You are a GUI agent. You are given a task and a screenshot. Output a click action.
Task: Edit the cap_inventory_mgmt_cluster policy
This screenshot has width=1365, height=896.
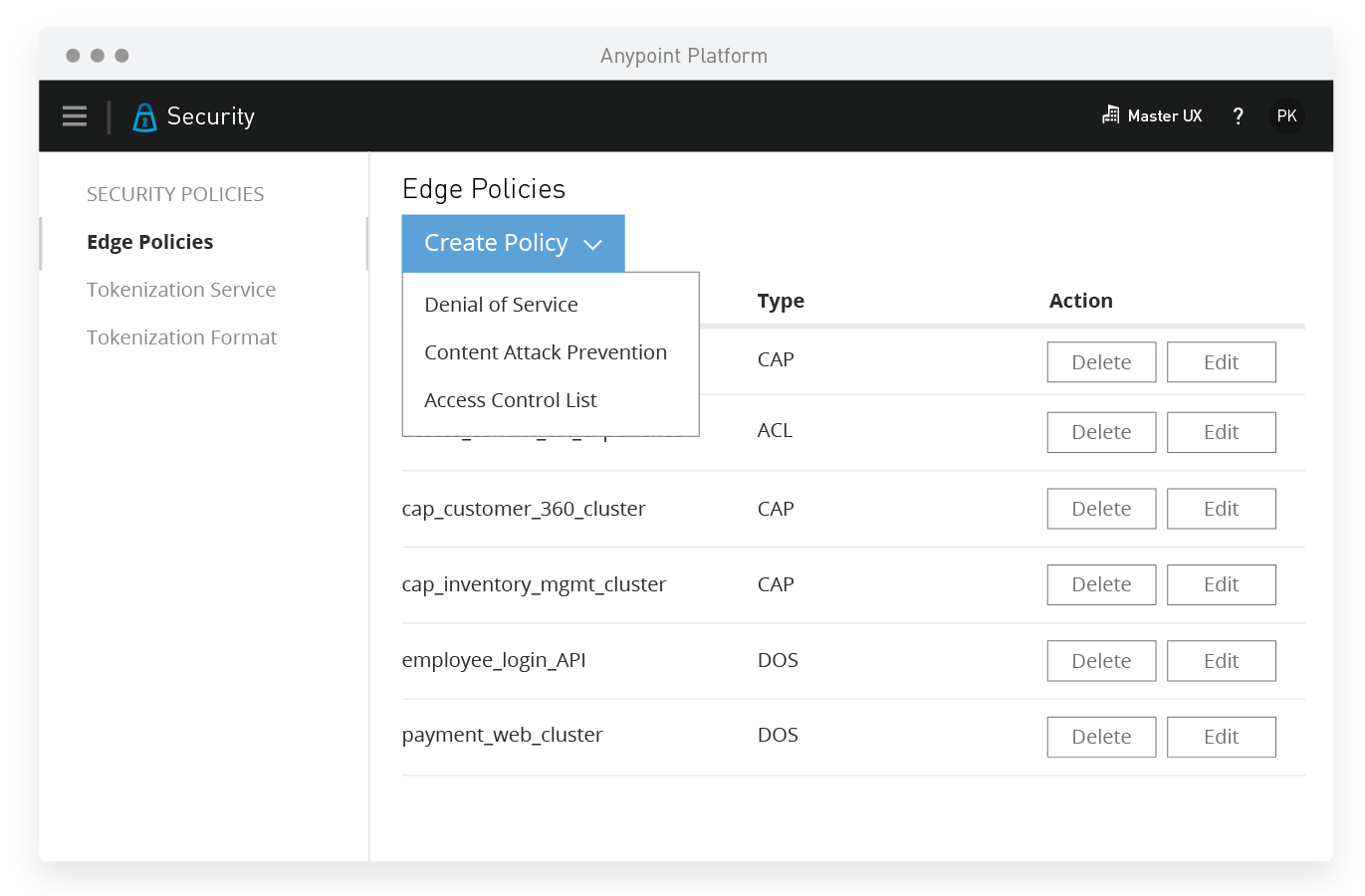coord(1221,584)
